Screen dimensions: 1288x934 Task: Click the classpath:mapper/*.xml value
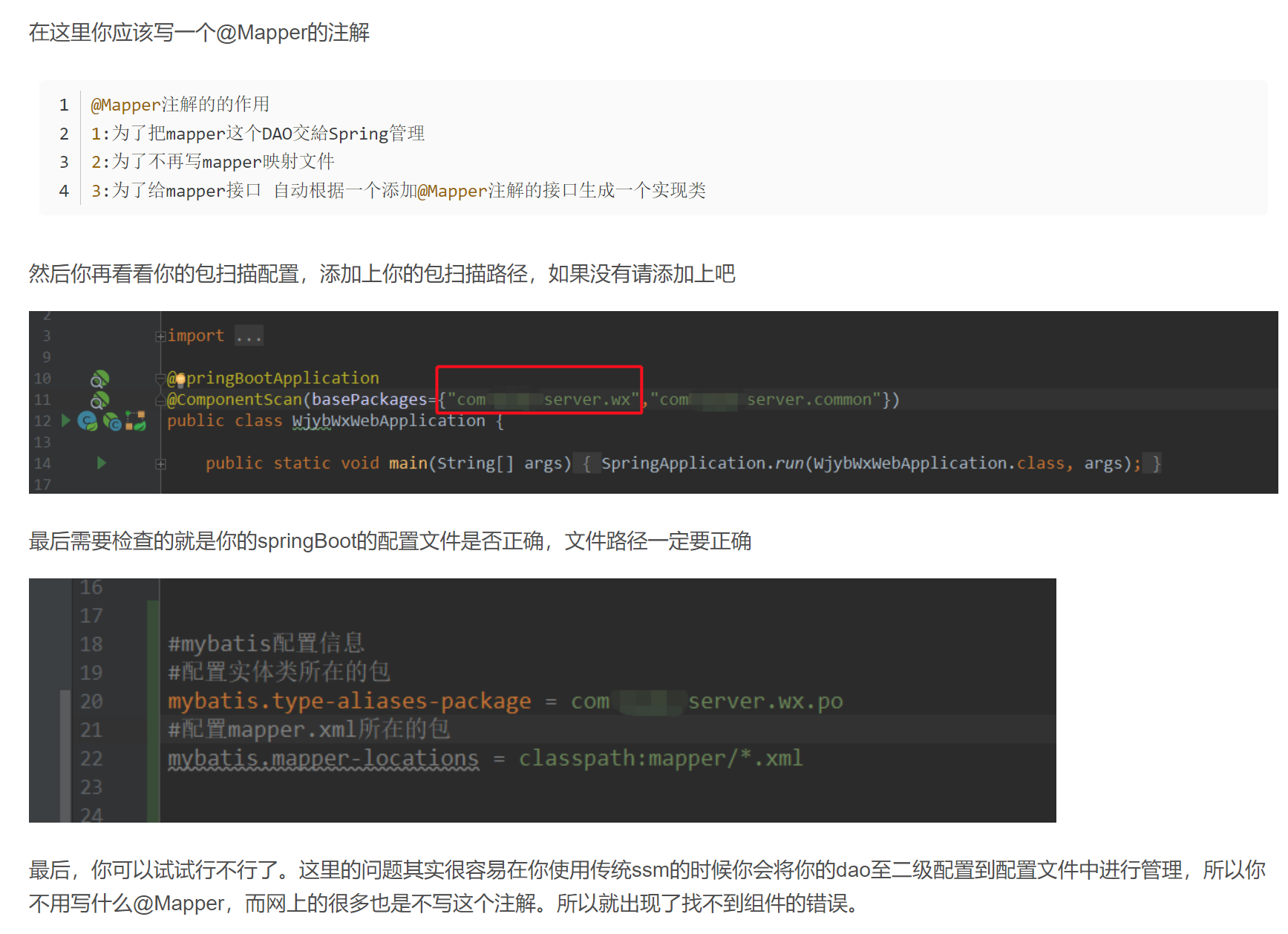(661, 759)
